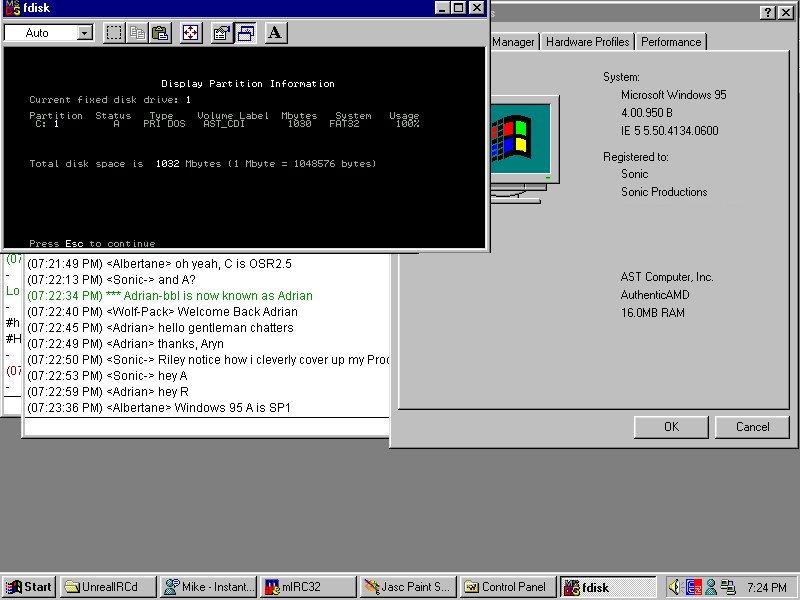Click the volume speaker tray icon
The height and width of the screenshot is (600, 800).
coord(674,587)
